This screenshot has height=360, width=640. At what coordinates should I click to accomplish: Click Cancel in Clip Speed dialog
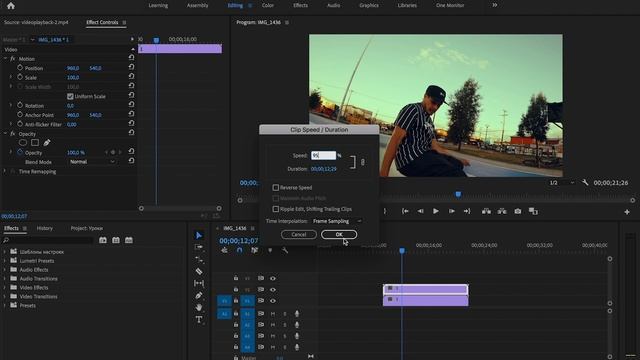(x=299, y=234)
